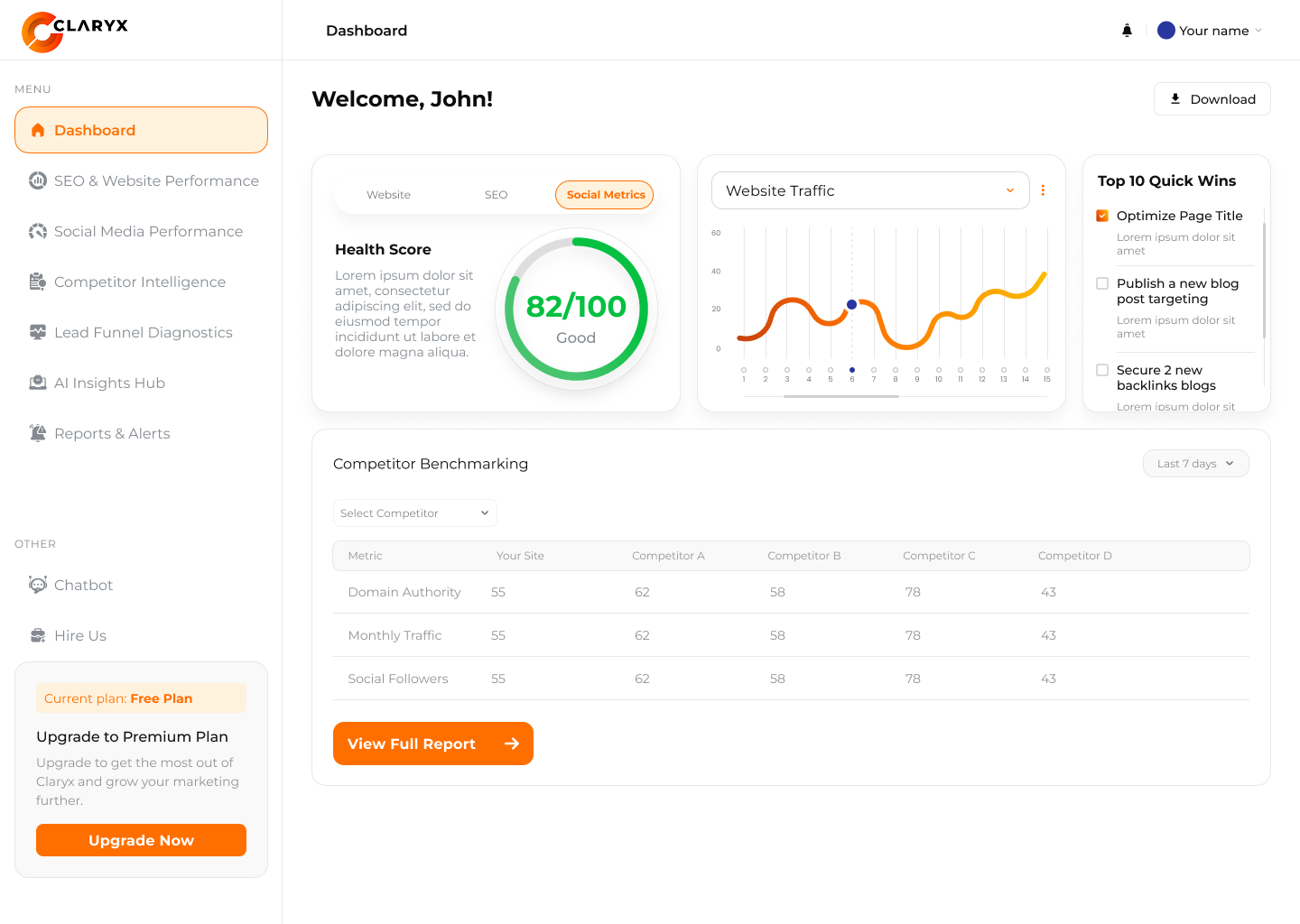This screenshot has height=924, width=1300.
Task: Select the AI Insights Hub icon
Action: pos(38,383)
